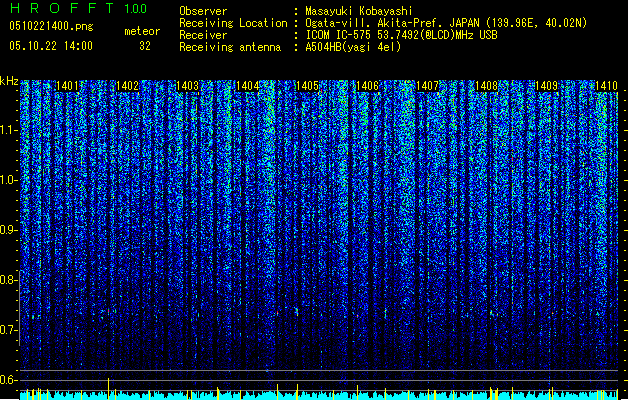Click the 0.9 kHz axis label
The image size is (629, 400).
click(8, 230)
